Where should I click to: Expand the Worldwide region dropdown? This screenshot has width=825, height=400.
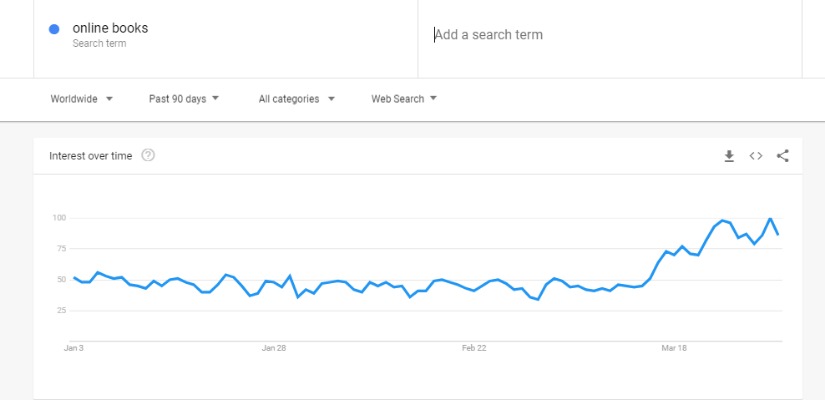[x=82, y=99]
